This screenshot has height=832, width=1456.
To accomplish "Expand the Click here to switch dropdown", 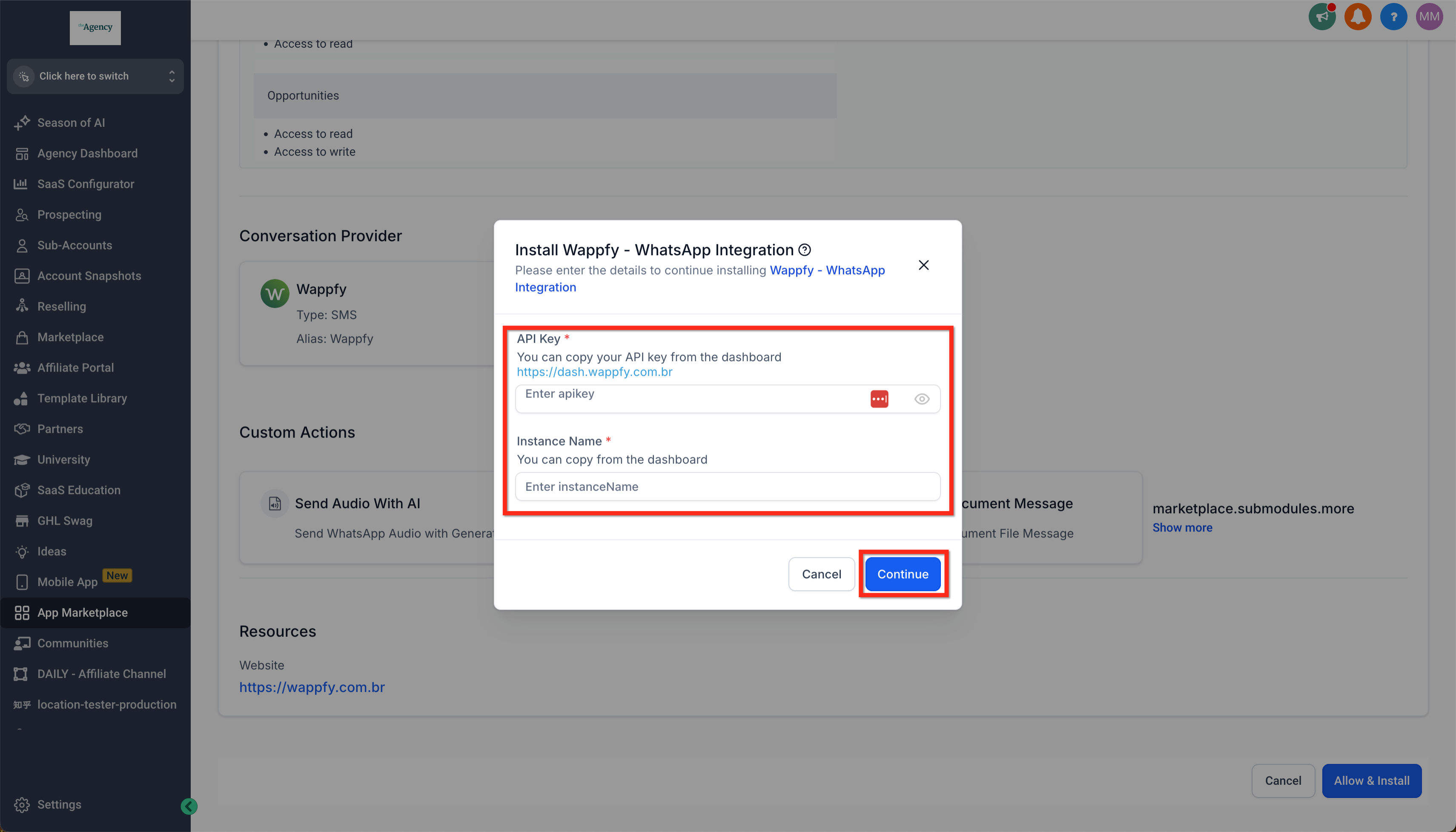I will coord(95,76).
